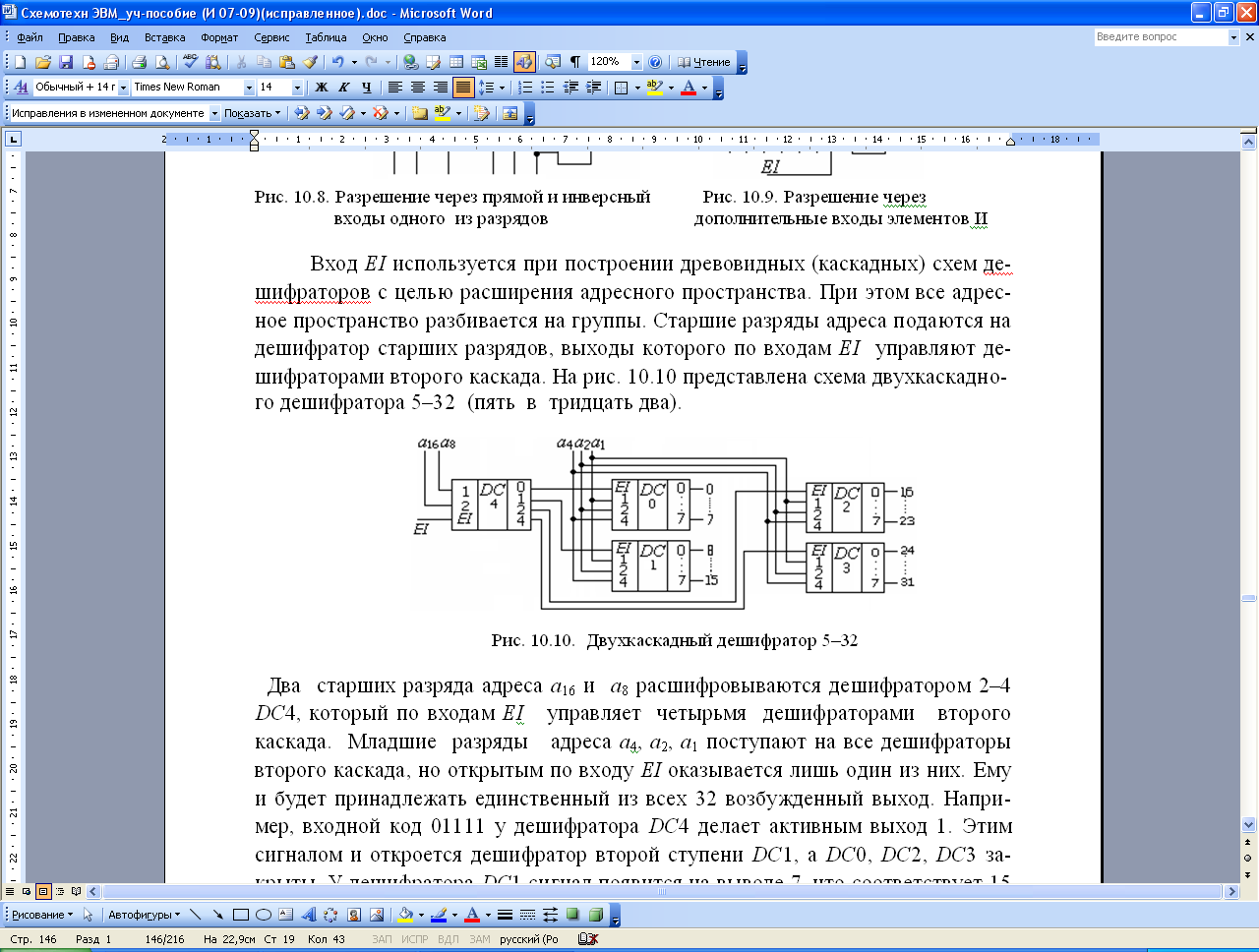Expand the line spacing dropdown arrow
Screen dimensions: 1259x952
[502, 88]
